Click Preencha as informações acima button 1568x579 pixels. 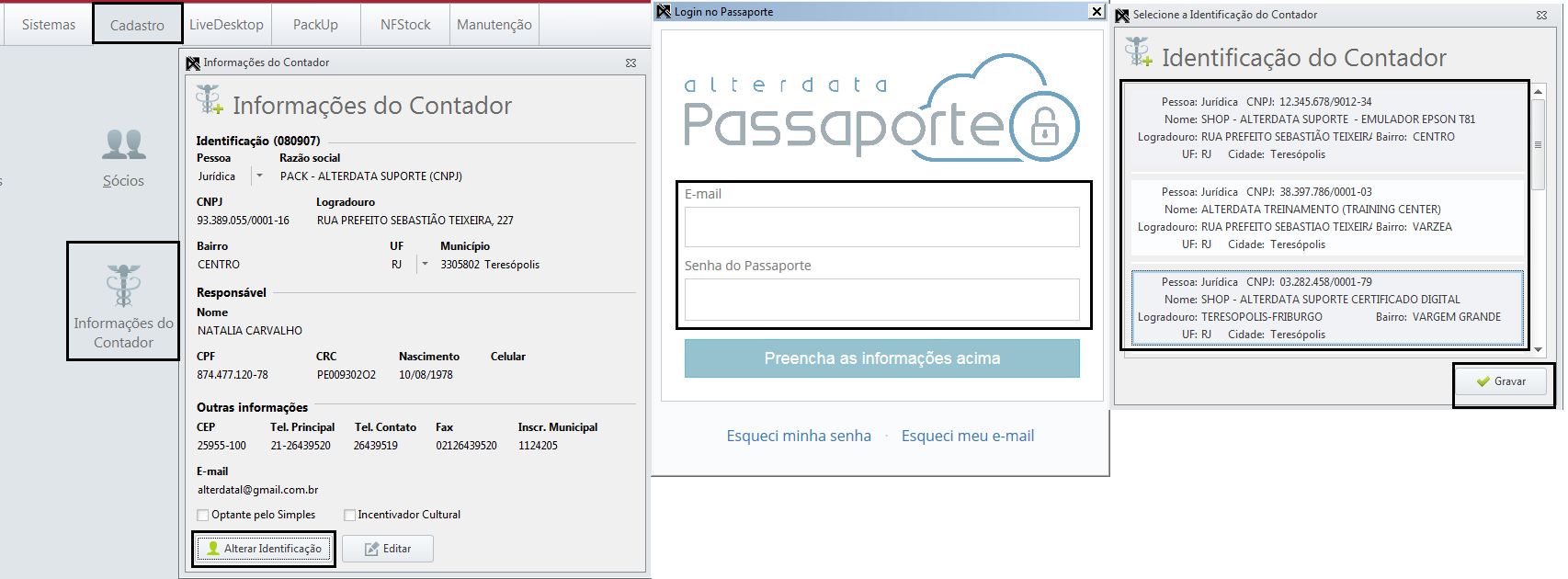click(882, 358)
